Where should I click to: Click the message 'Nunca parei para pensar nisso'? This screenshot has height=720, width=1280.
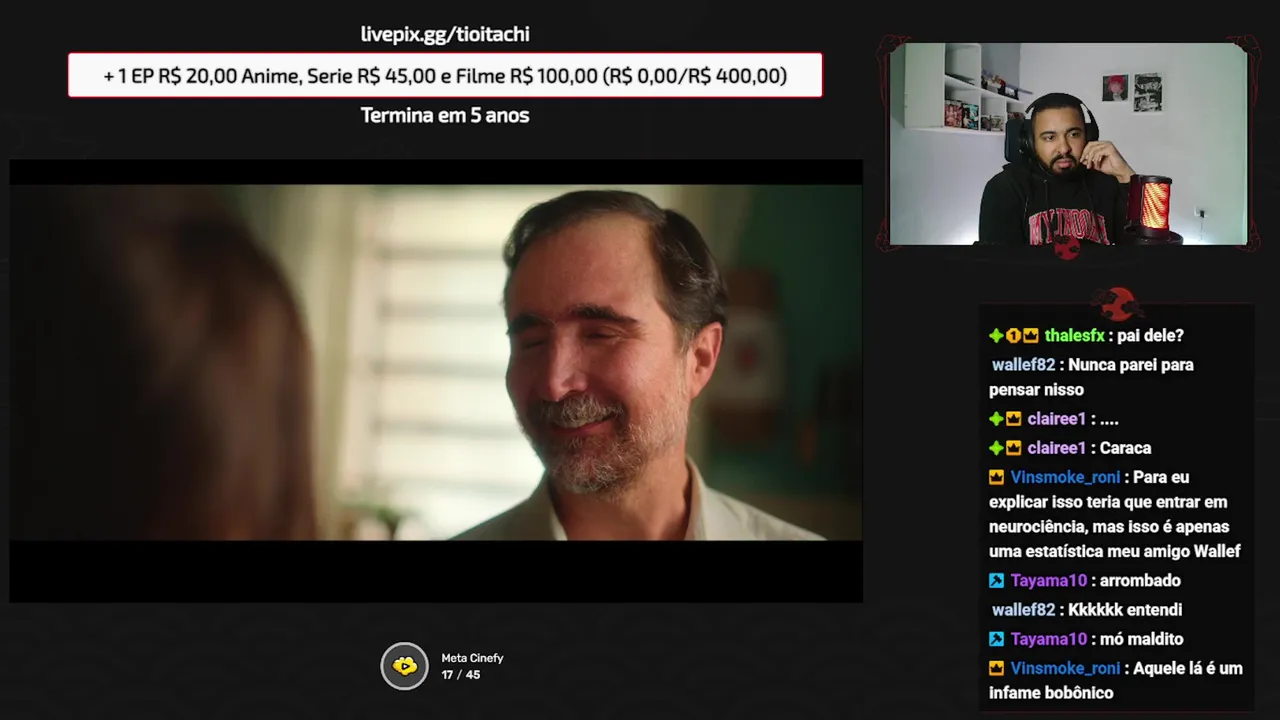[x=1091, y=377]
